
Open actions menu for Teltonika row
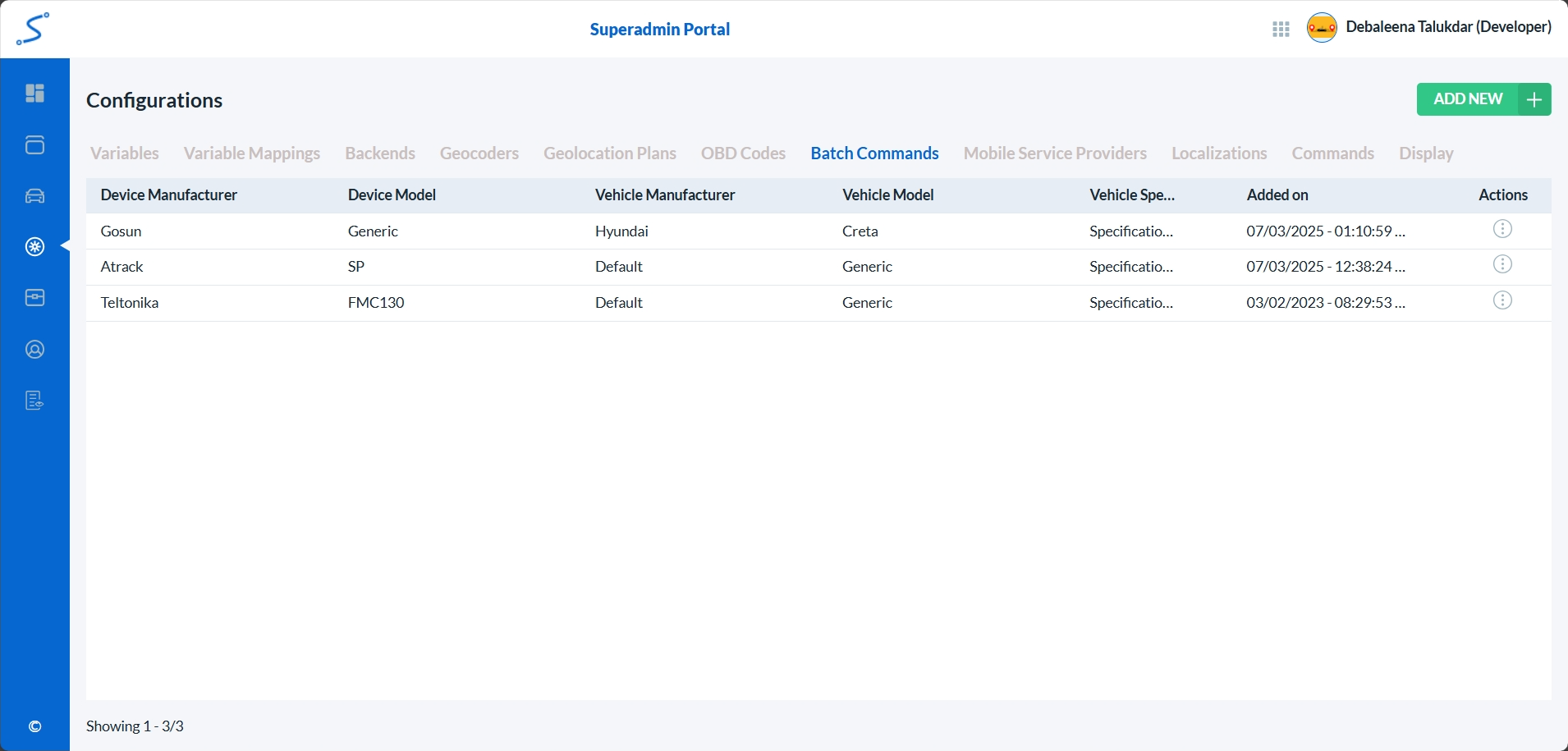point(1502,301)
